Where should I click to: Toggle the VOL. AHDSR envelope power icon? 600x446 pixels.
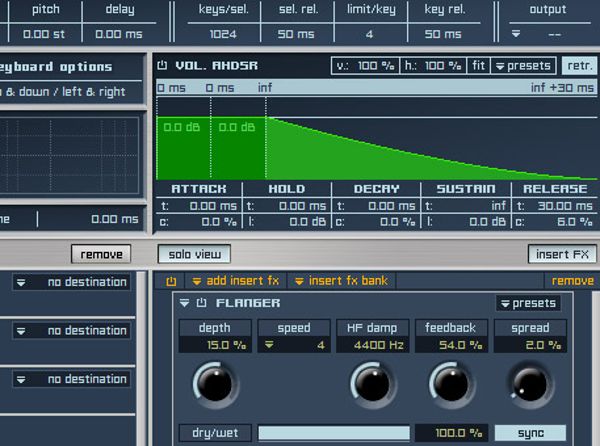(163, 66)
